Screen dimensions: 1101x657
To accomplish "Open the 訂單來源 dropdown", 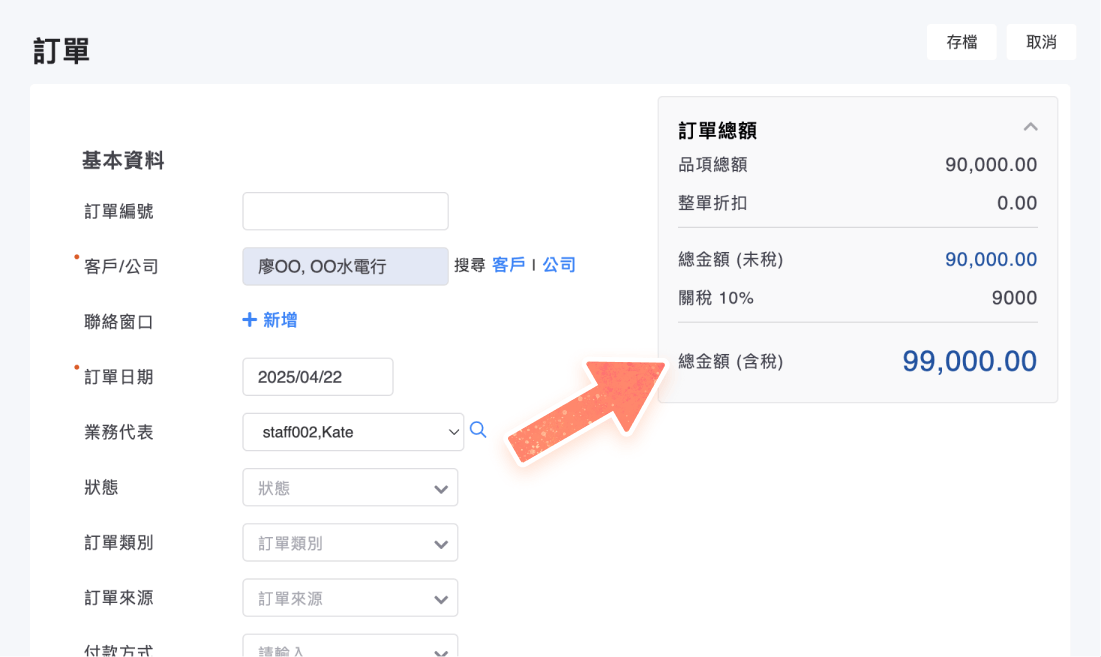I will [350, 598].
